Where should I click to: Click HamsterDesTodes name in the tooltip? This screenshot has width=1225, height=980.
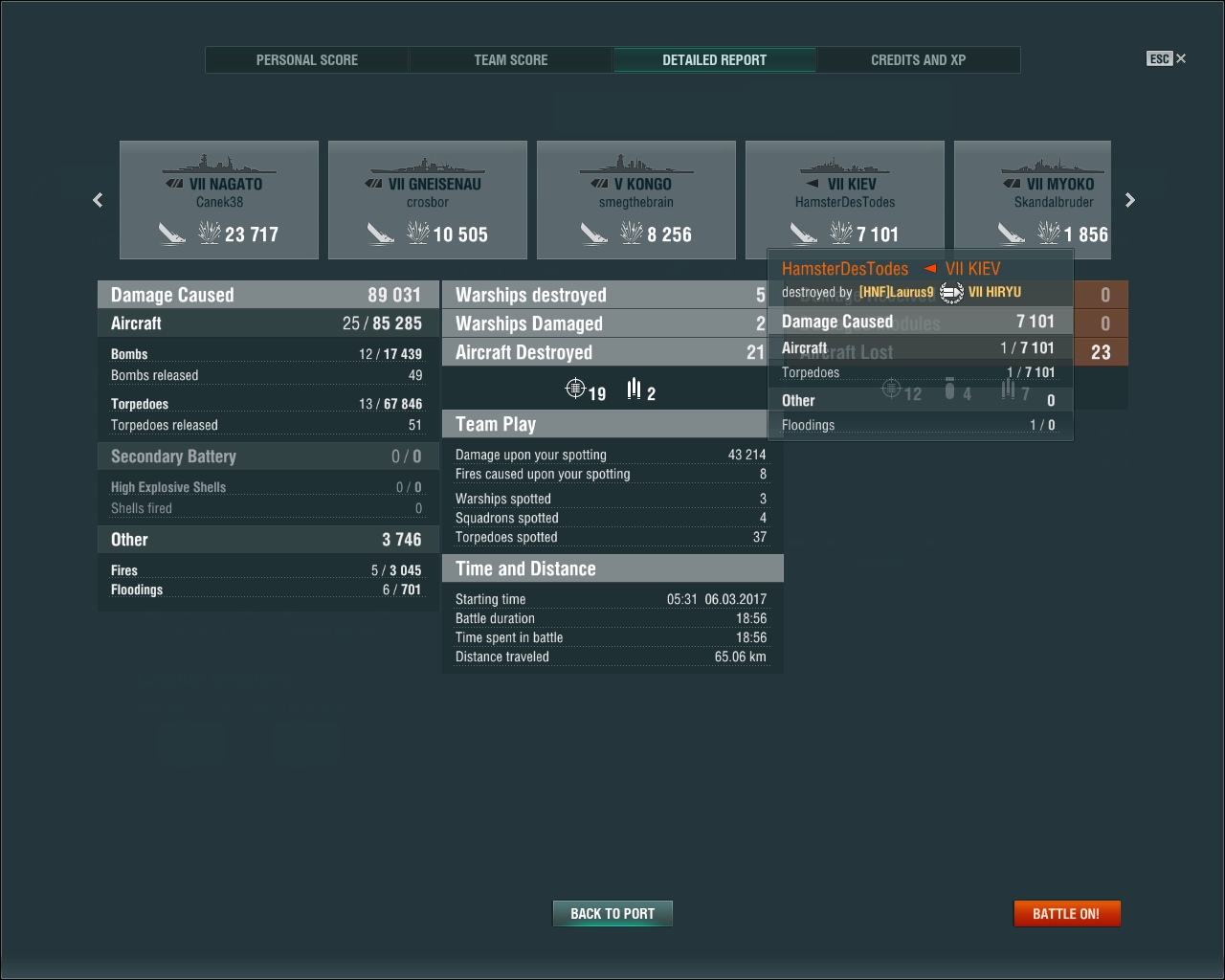pos(845,269)
